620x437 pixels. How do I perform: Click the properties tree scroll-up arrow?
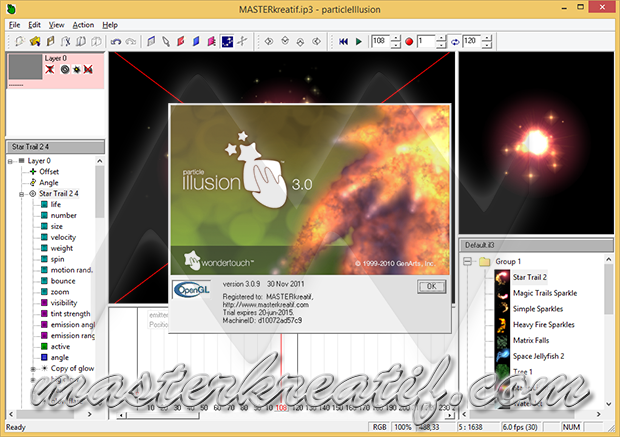coord(100,161)
